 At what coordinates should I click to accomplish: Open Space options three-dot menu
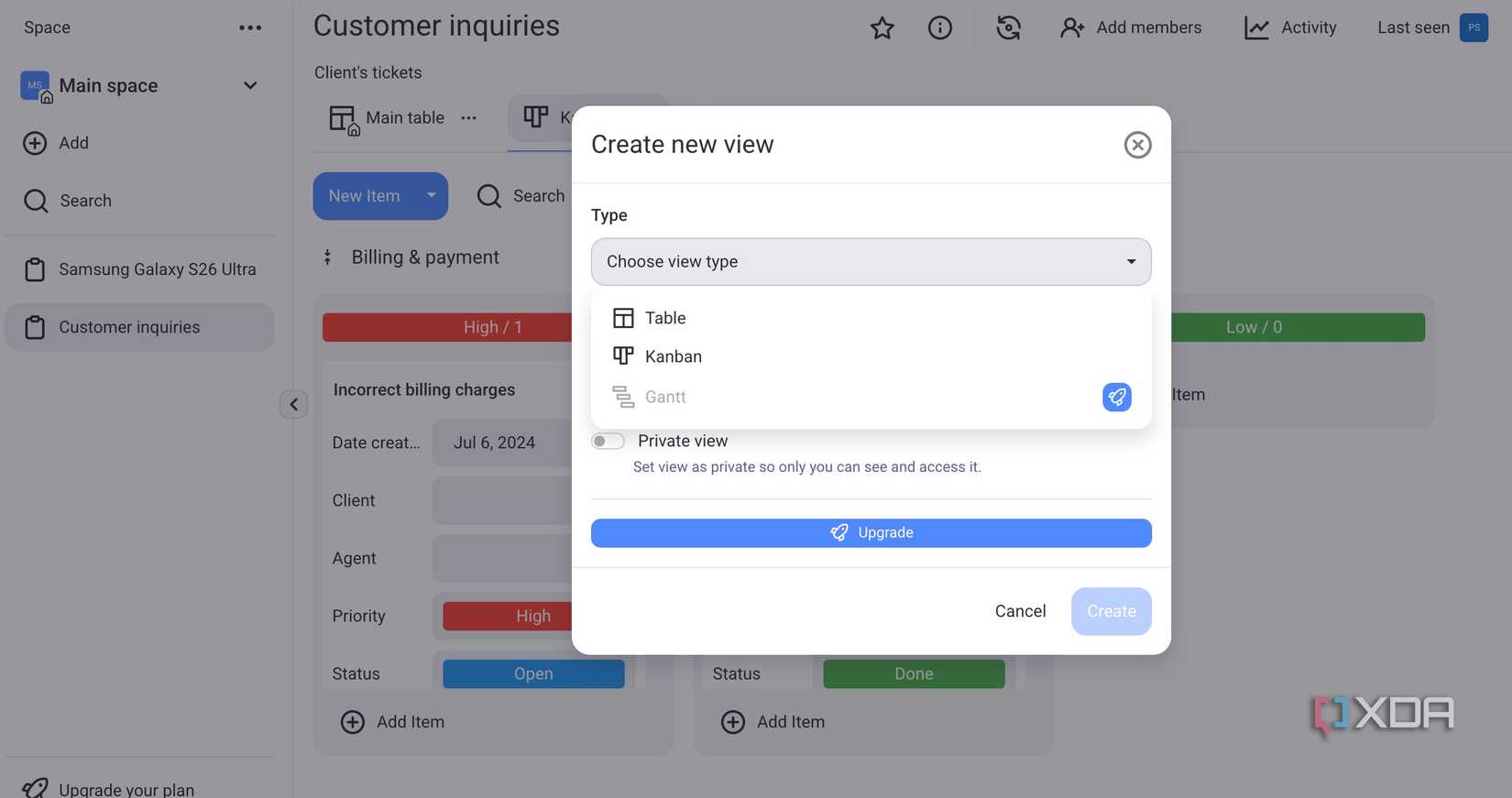250,27
